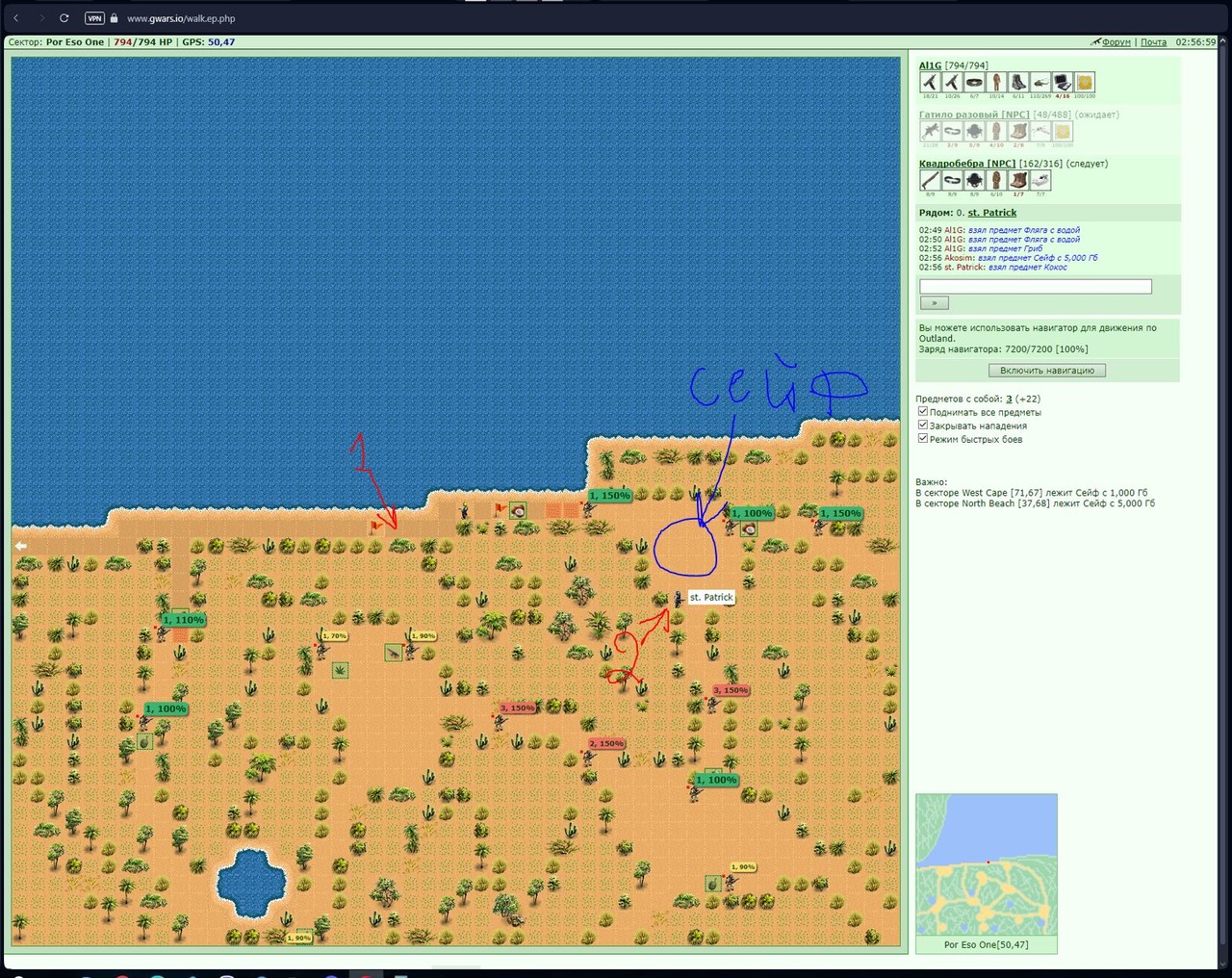Click Квадробебра's rifle weapon slot
The width and height of the screenshot is (1232, 978).
[930, 181]
